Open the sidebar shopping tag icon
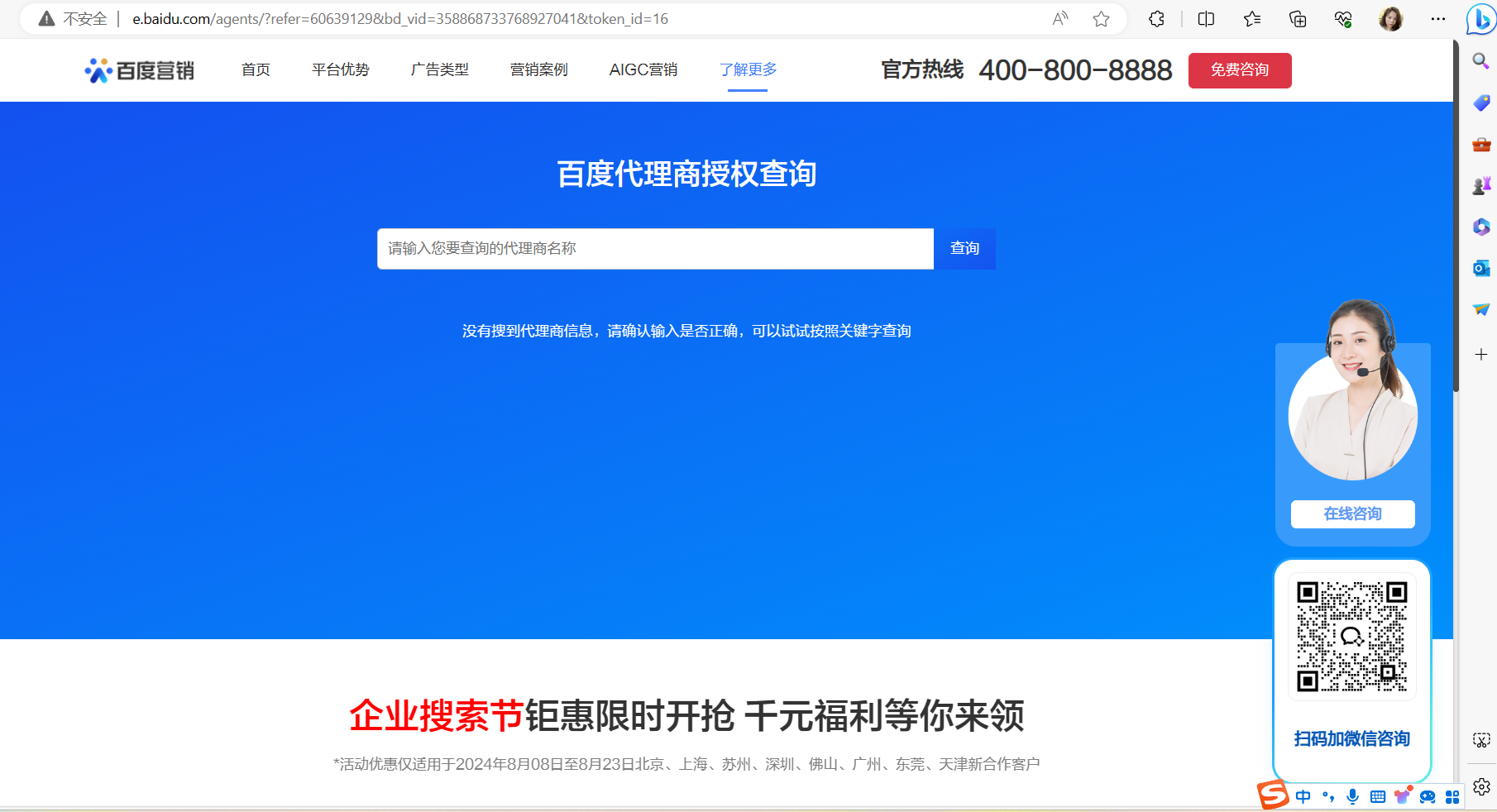The width and height of the screenshot is (1497, 812). click(1480, 103)
